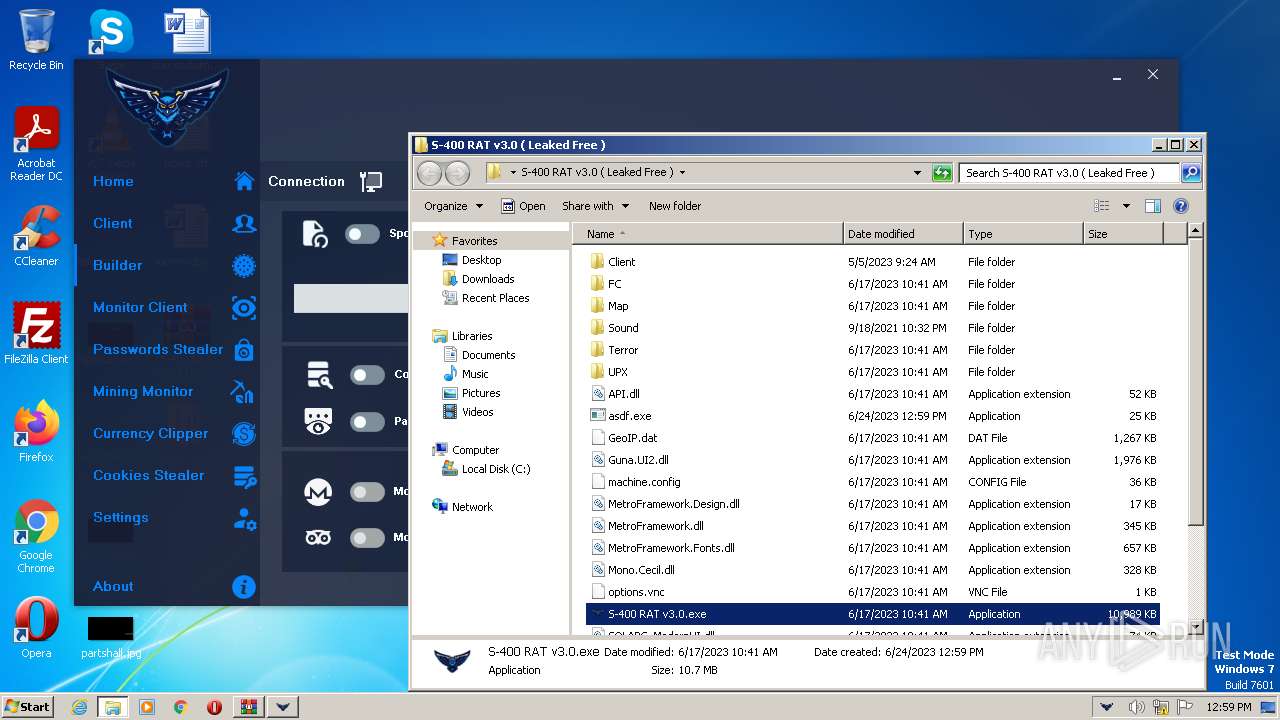Image resolution: width=1280 pixels, height=720 pixels.
Task: Click the green refresh button in address bar
Action: 942,173
